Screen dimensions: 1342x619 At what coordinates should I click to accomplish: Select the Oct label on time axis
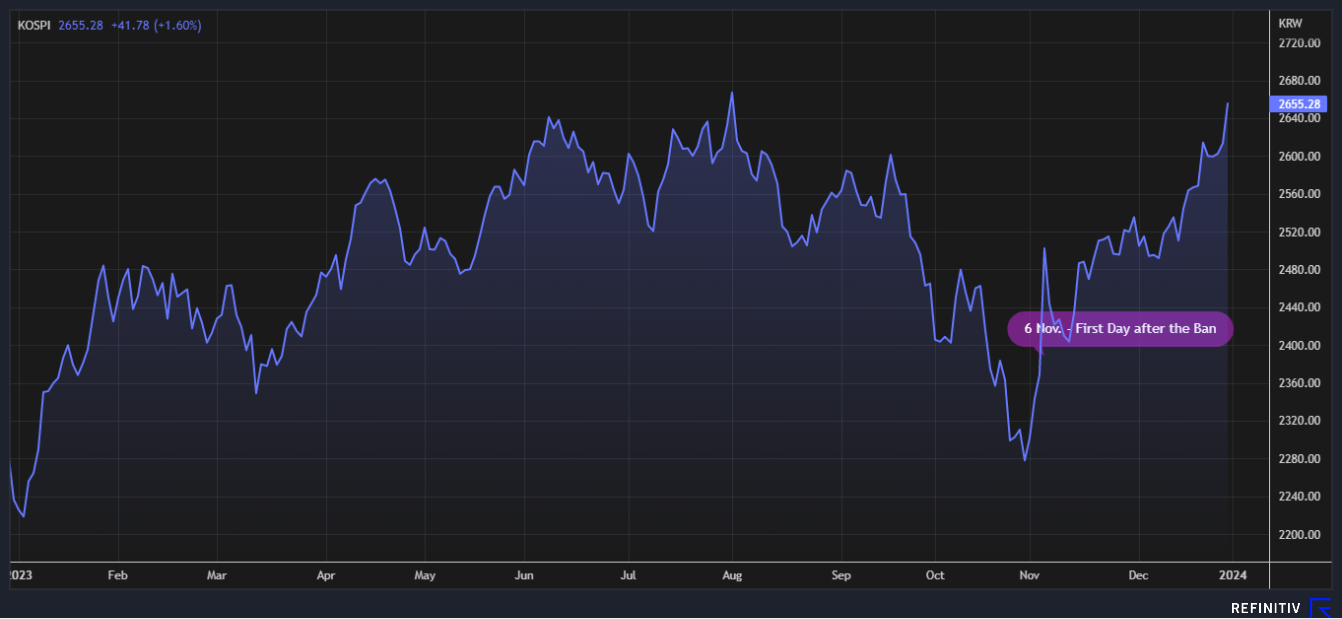[935, 576]
